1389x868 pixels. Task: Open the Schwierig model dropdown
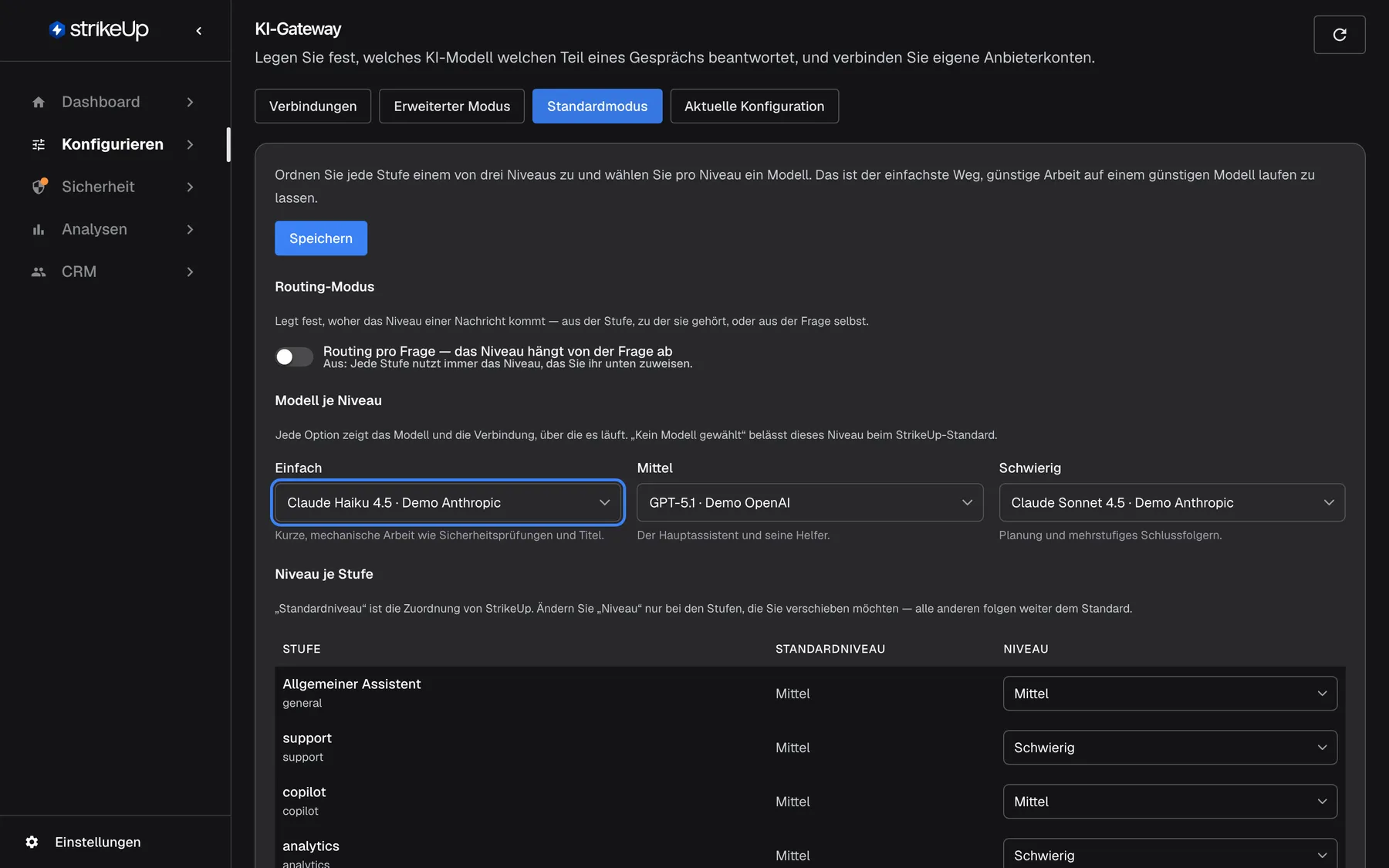[x=1171, y=502]
